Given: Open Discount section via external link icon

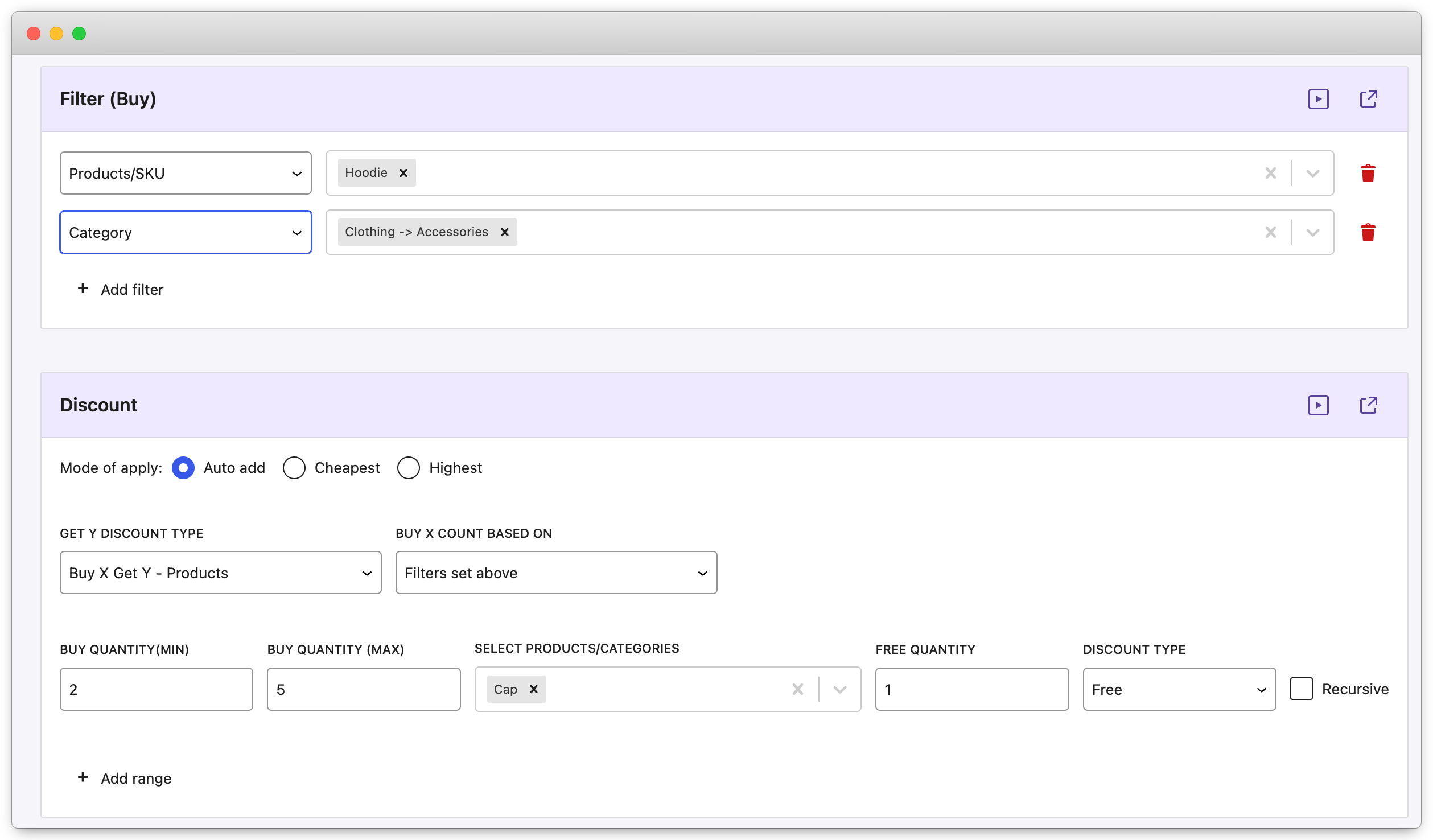Looking at the screenshot, I should coord(1369,405).
